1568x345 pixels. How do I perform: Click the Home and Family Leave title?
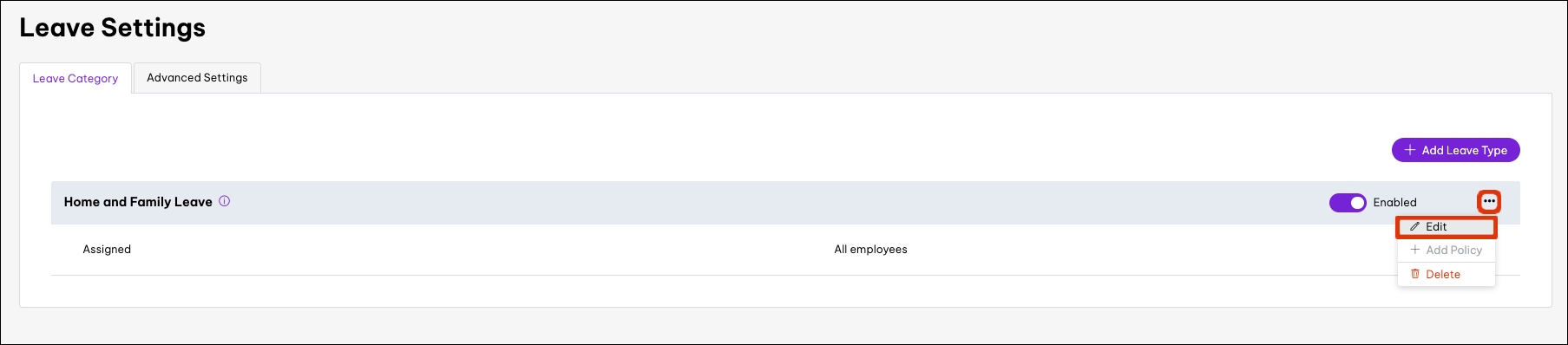point(138,202)
